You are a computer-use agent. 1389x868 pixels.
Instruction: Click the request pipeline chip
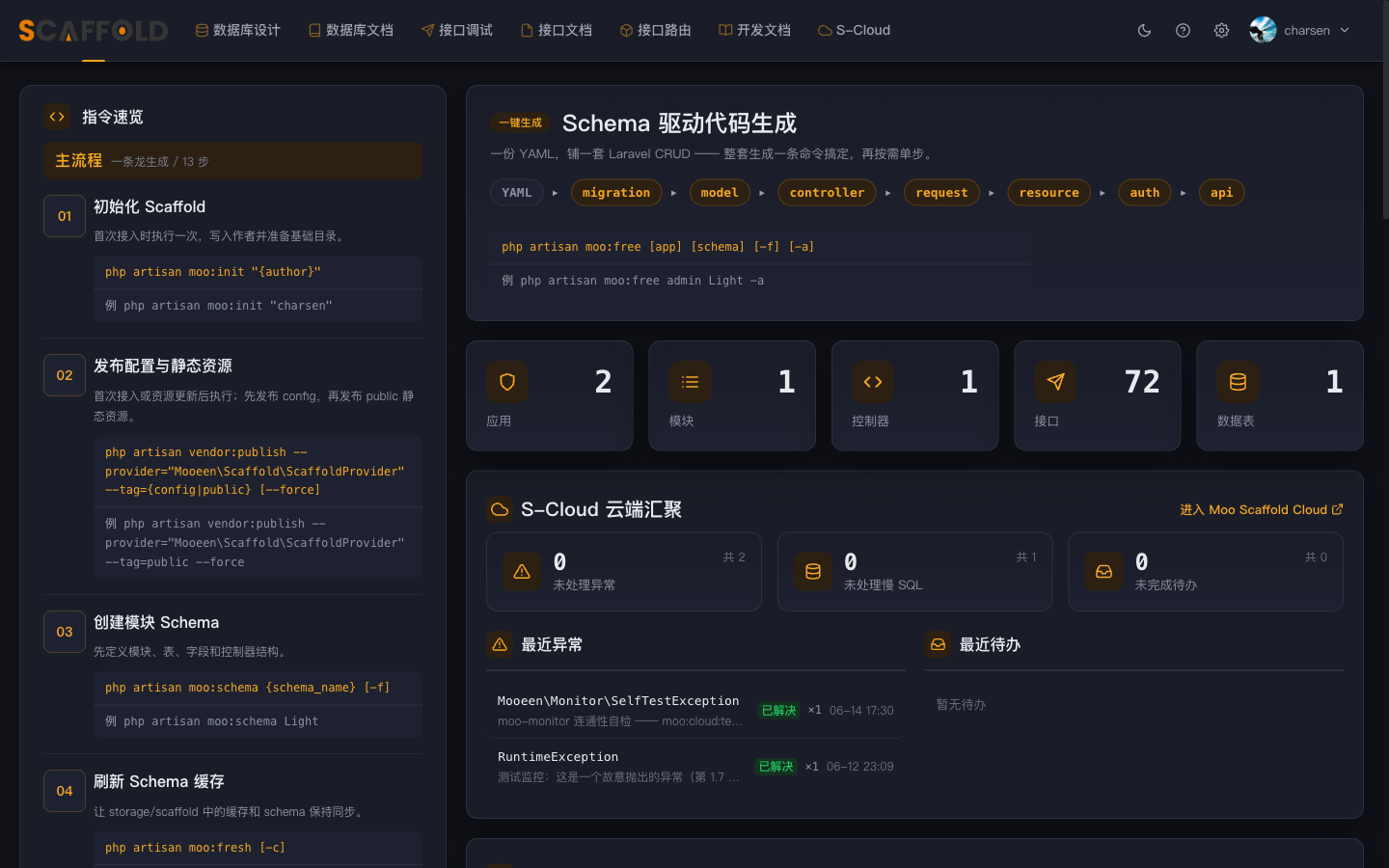[941, 193]
